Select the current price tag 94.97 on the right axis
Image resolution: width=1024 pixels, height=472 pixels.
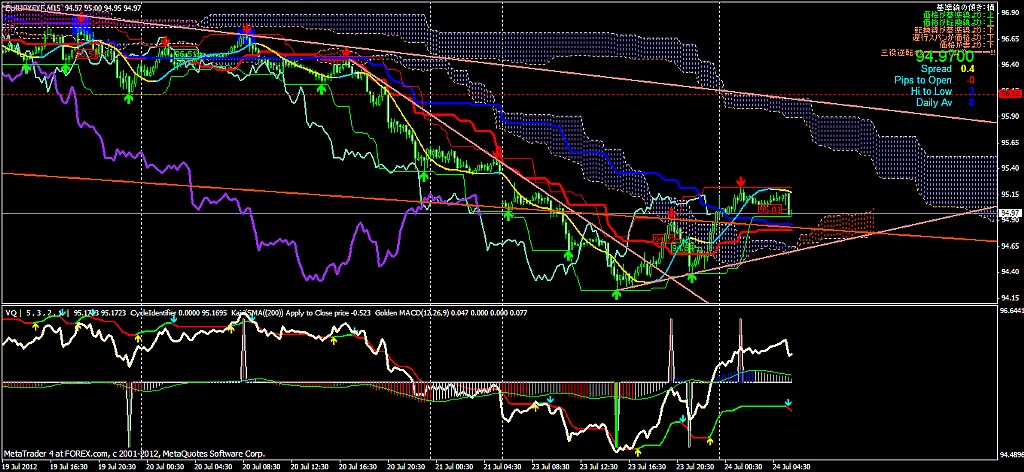[1010, 213]
